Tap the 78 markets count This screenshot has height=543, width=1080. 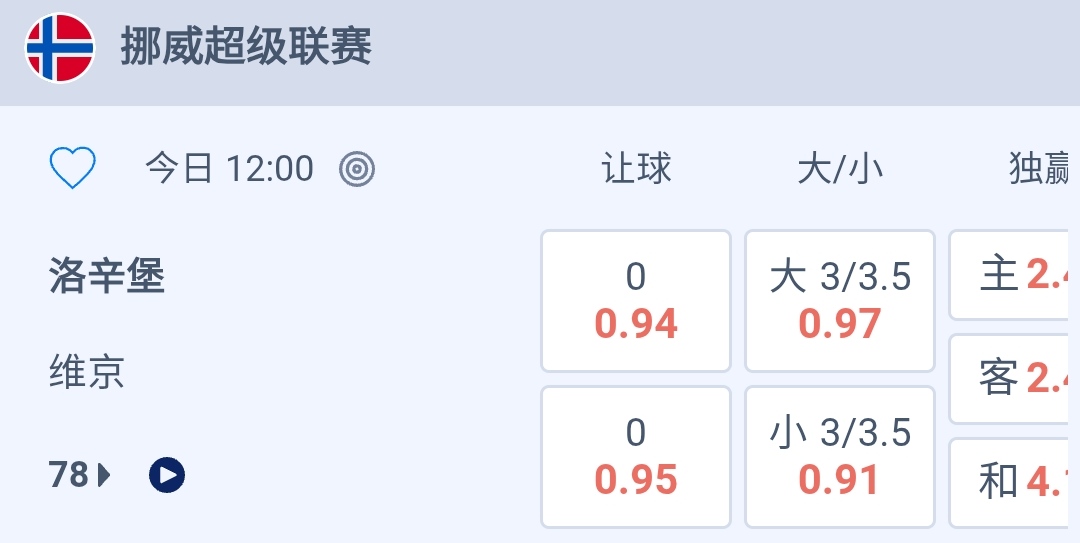tap(69, 475)
